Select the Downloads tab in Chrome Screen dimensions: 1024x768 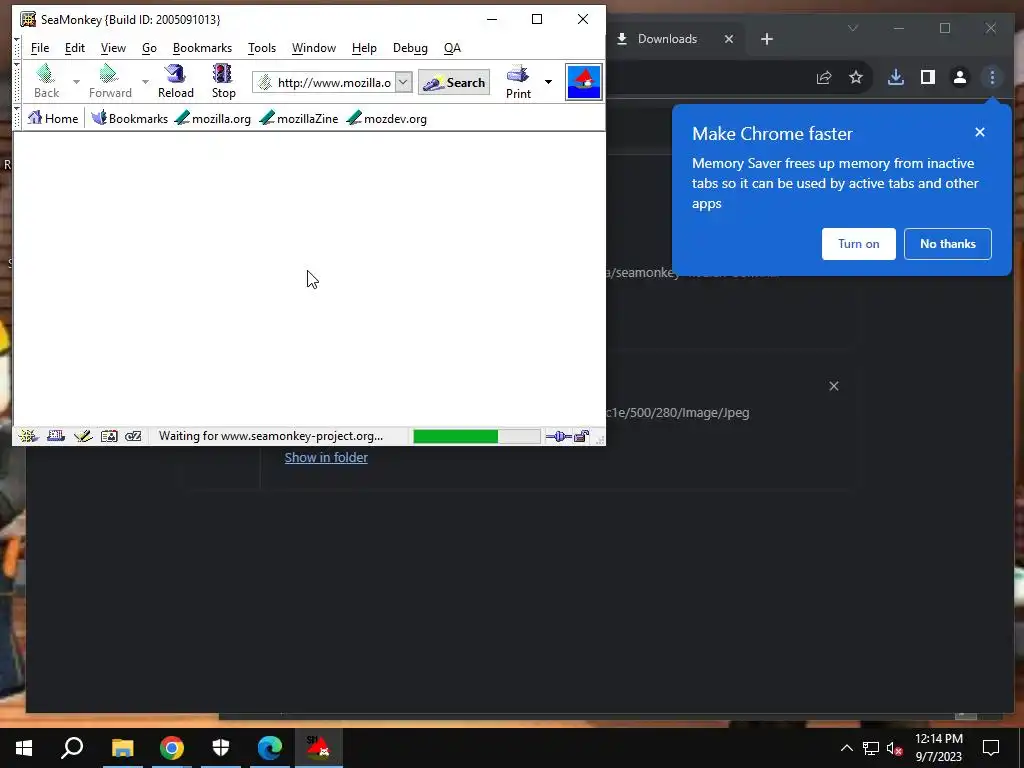(x=666, y=39)
